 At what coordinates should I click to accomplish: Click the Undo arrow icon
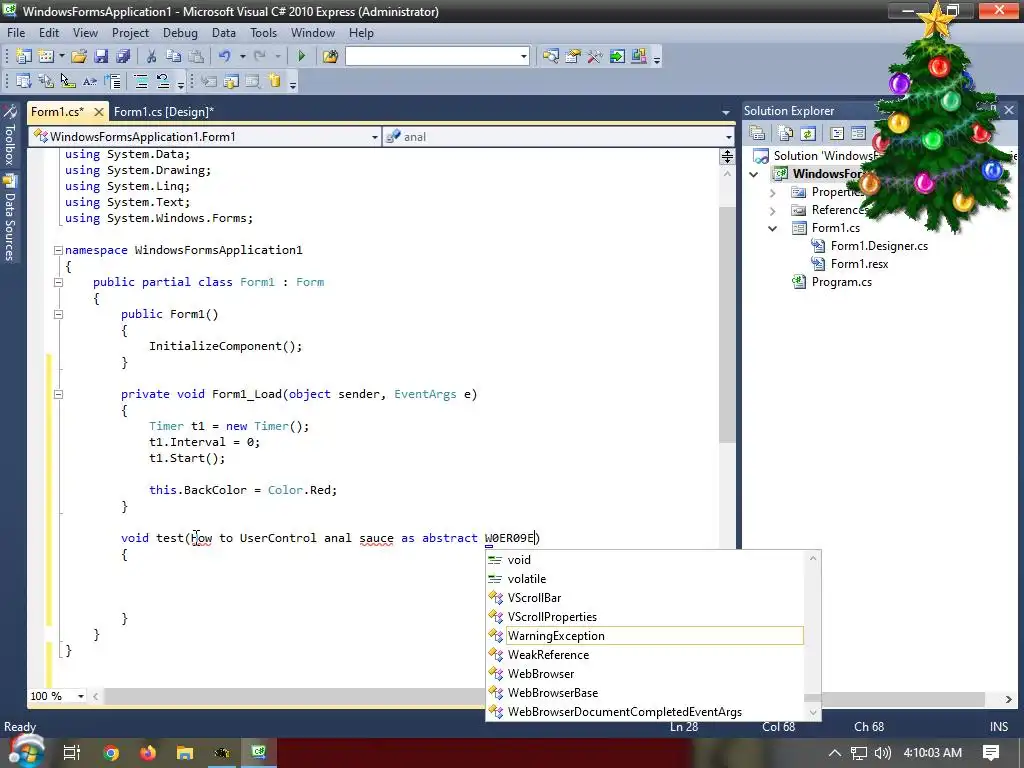[225, 57]
